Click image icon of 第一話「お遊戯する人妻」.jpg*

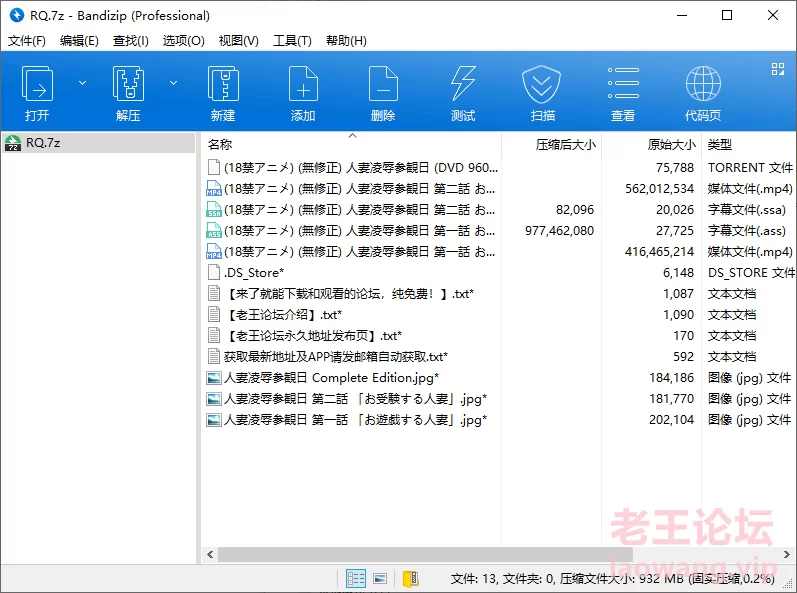tap(214, 420)
